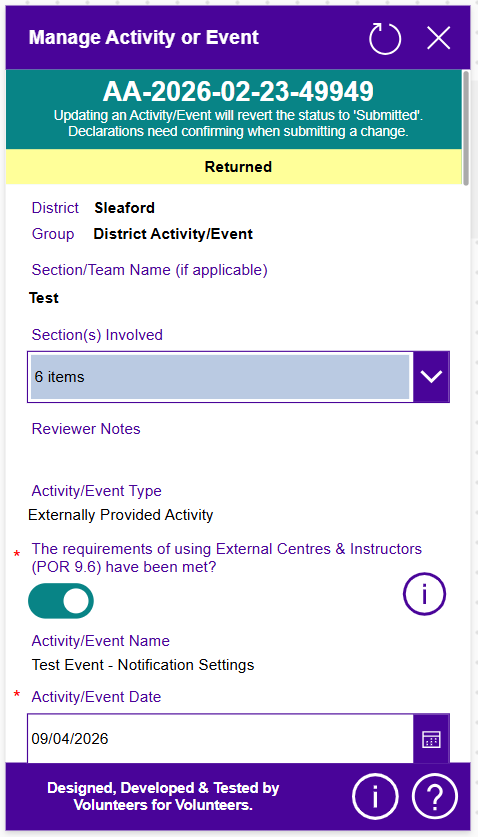Select the 'Test Event - Notification Settings' name
This screenshot has height=837, width=478.
tap(143, 665)
